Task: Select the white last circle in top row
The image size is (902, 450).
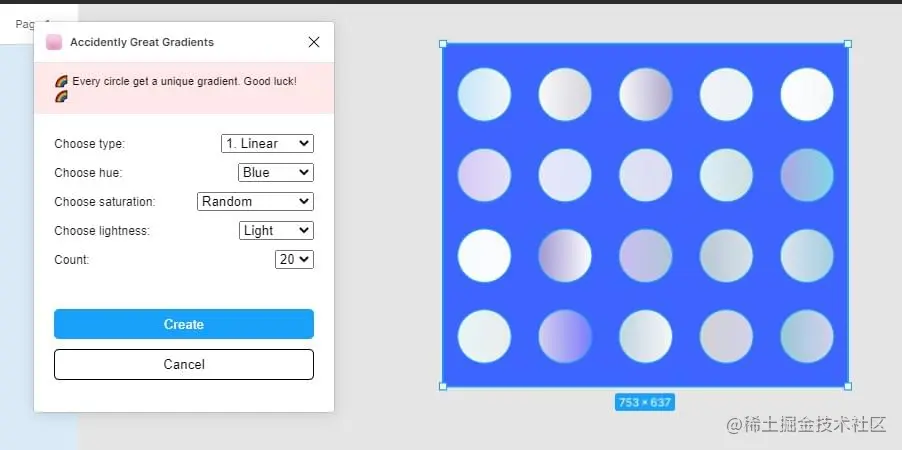Action: 807,94
